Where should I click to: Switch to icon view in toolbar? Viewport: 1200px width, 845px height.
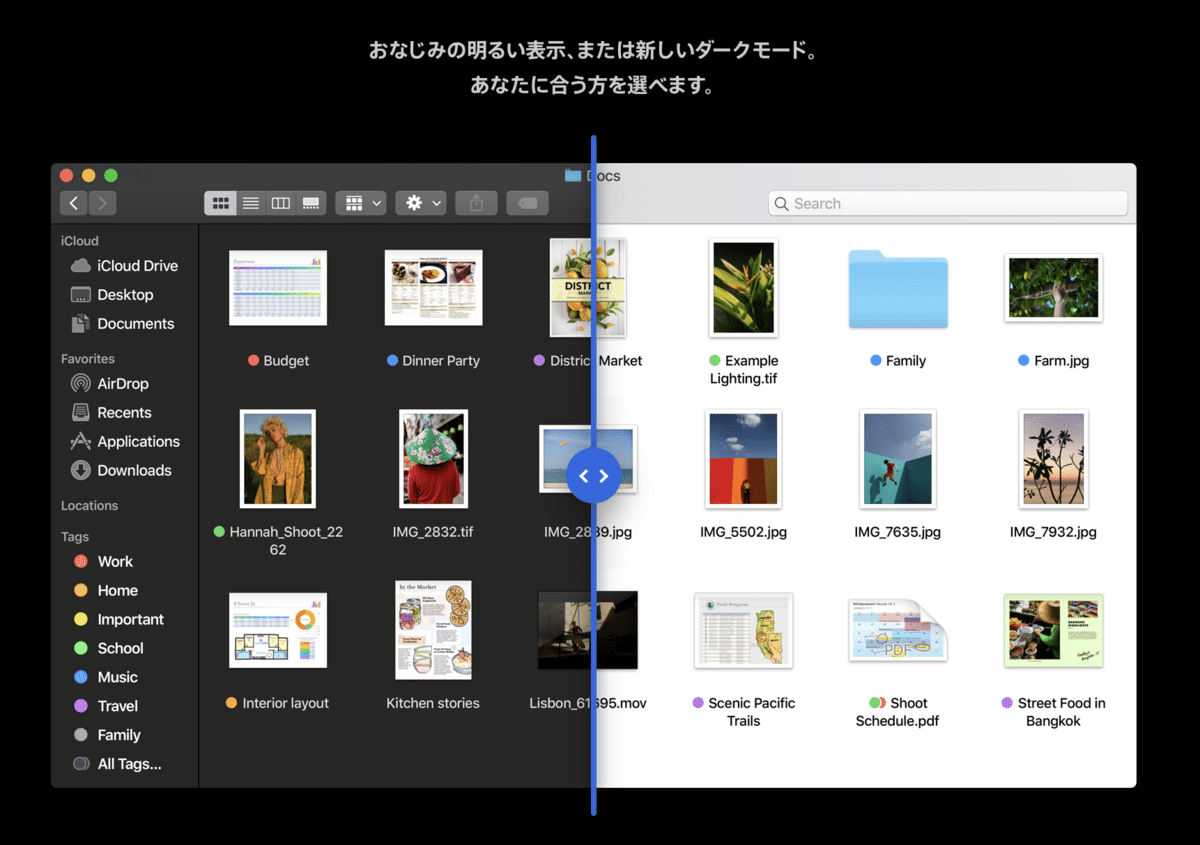[x=221, y=203]
